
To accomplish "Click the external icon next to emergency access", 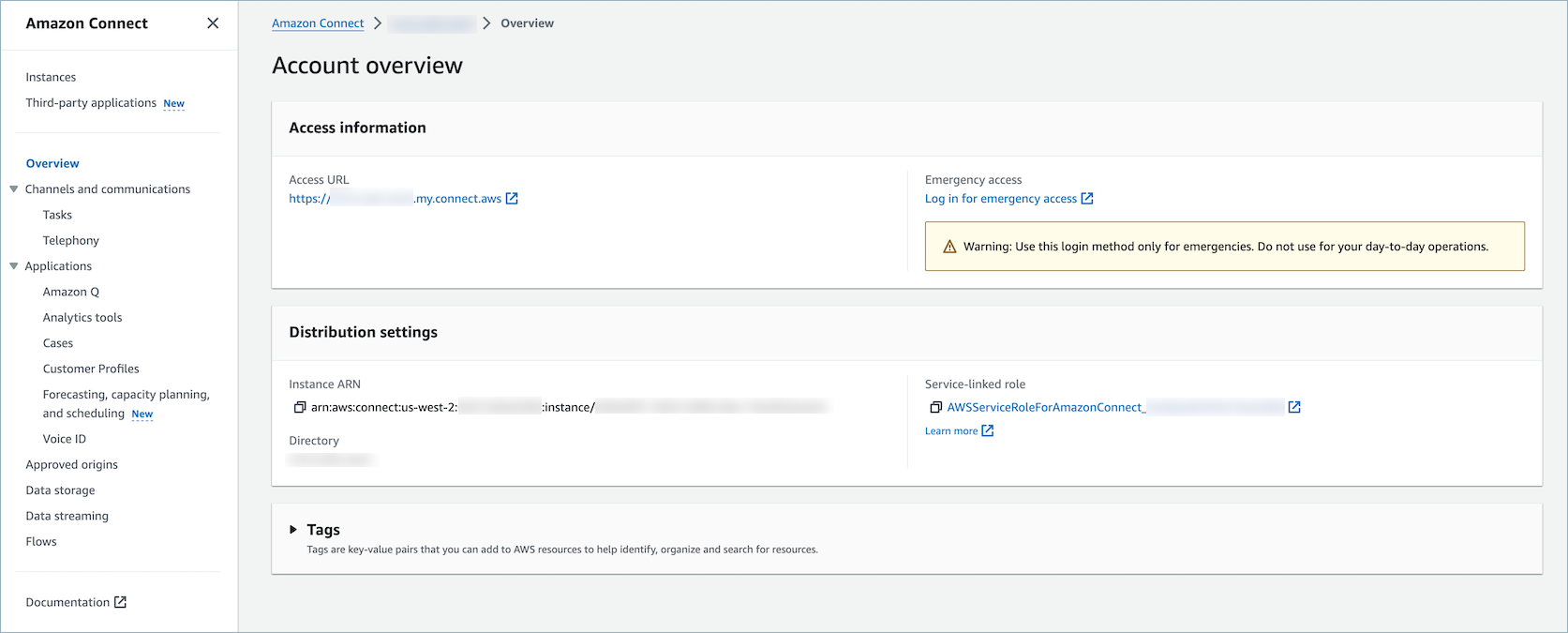I will pos(1087,199).
